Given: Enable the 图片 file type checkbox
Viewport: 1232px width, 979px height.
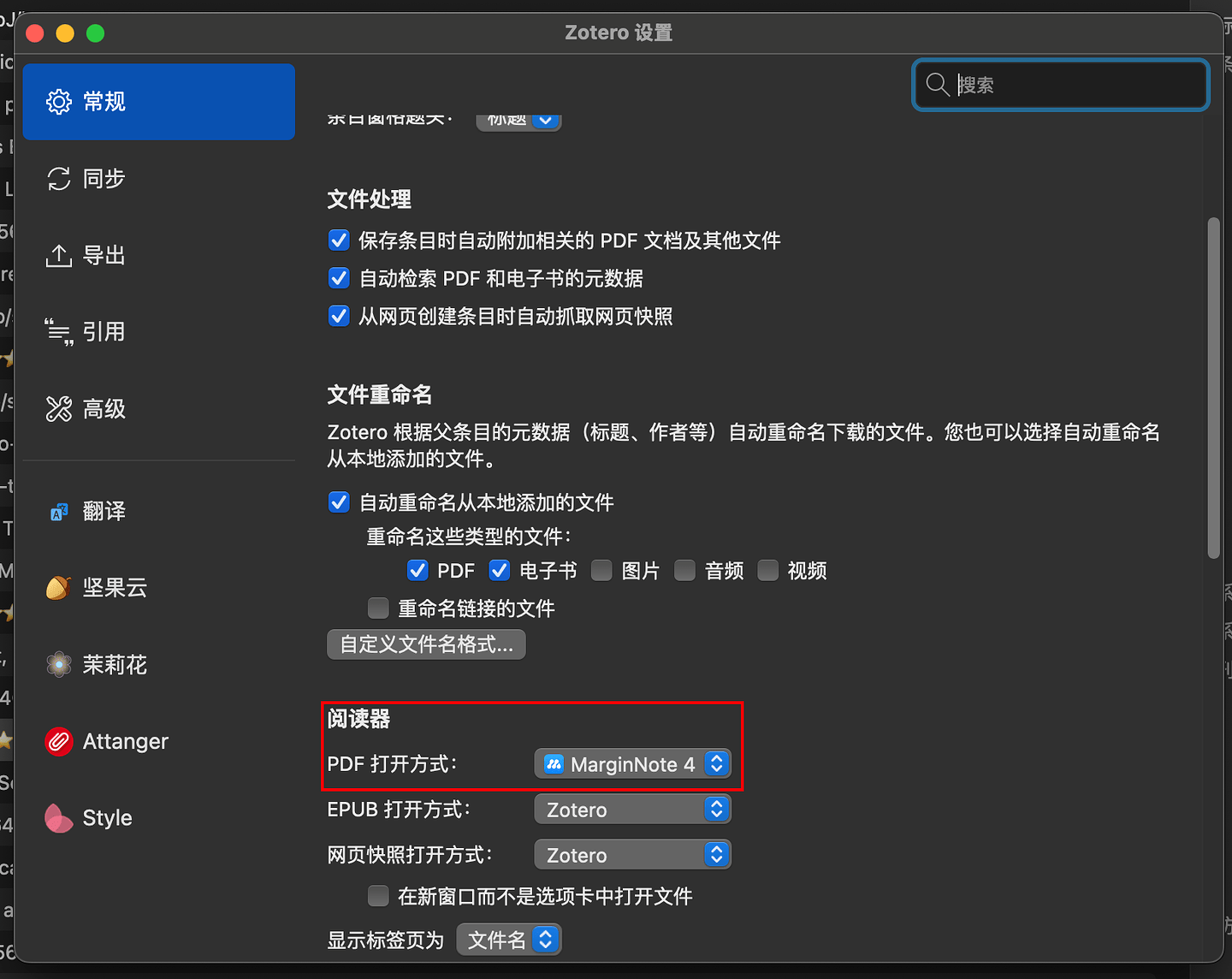Looking at the screenshot, I should 602,571.
